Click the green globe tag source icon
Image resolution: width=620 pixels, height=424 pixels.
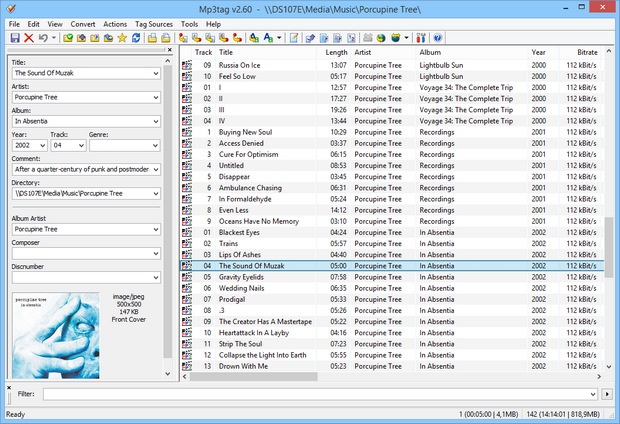coord(381,38)
